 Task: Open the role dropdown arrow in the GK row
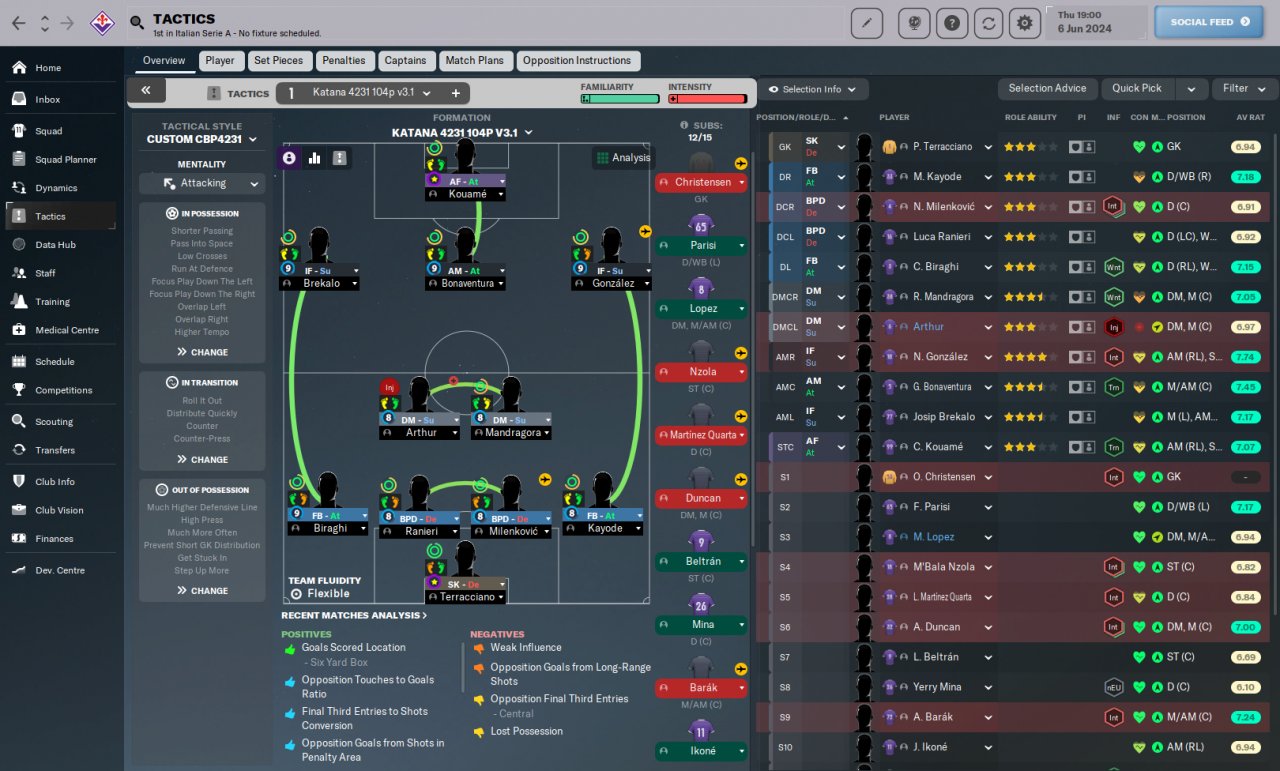841,147
